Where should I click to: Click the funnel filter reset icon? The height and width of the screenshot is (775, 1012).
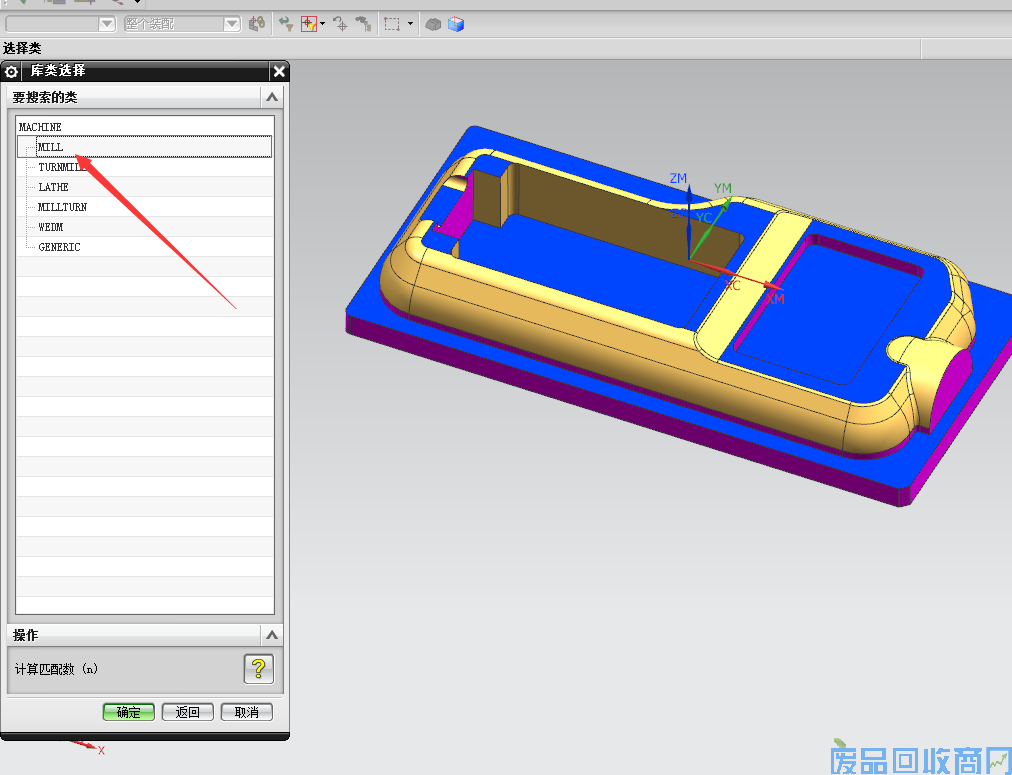pyautogui.click(x=286, y=24)
